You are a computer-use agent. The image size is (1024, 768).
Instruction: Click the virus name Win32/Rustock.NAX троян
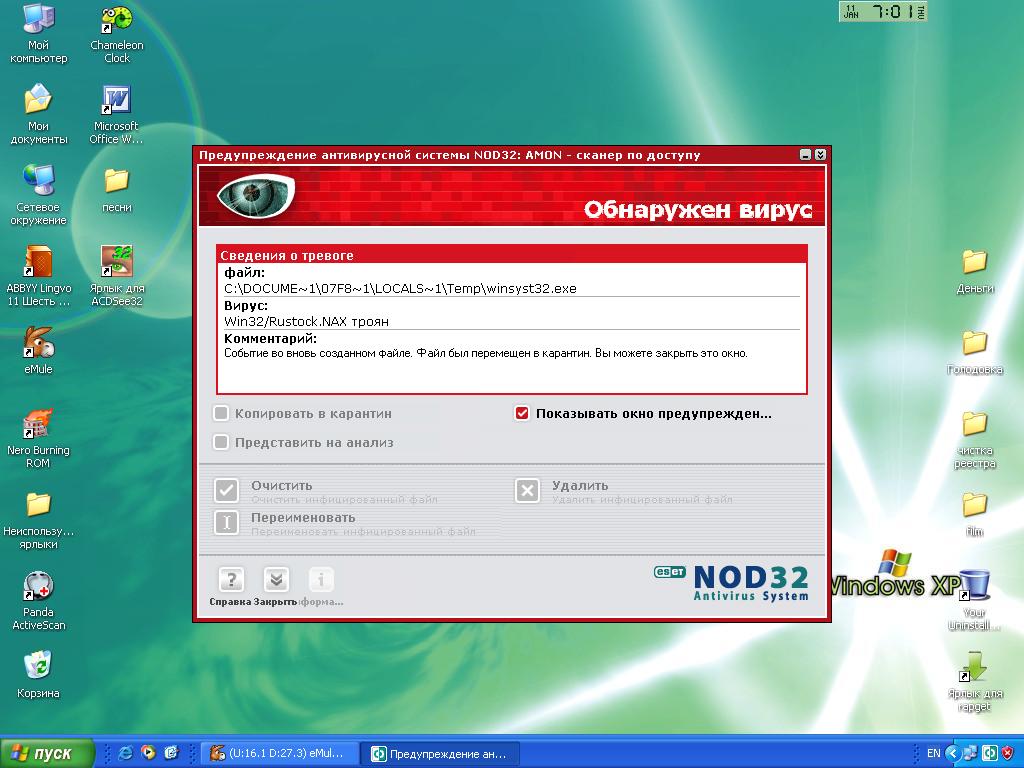(306, 321)
